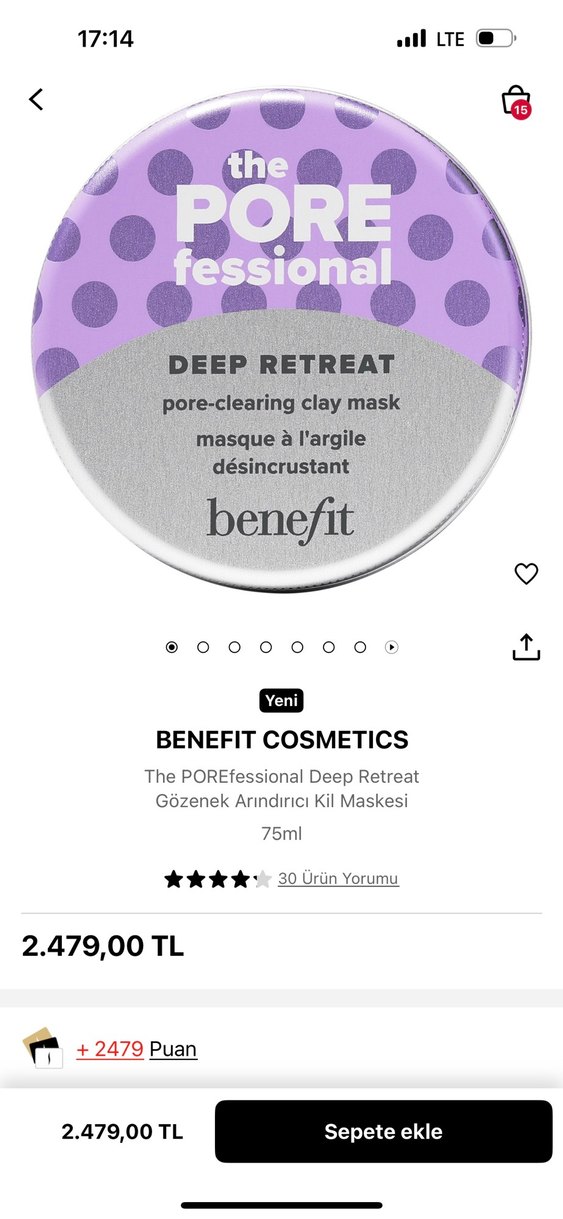Open the + 2479 Puan points link
563x1219 pixels.
pos(137,1049)
